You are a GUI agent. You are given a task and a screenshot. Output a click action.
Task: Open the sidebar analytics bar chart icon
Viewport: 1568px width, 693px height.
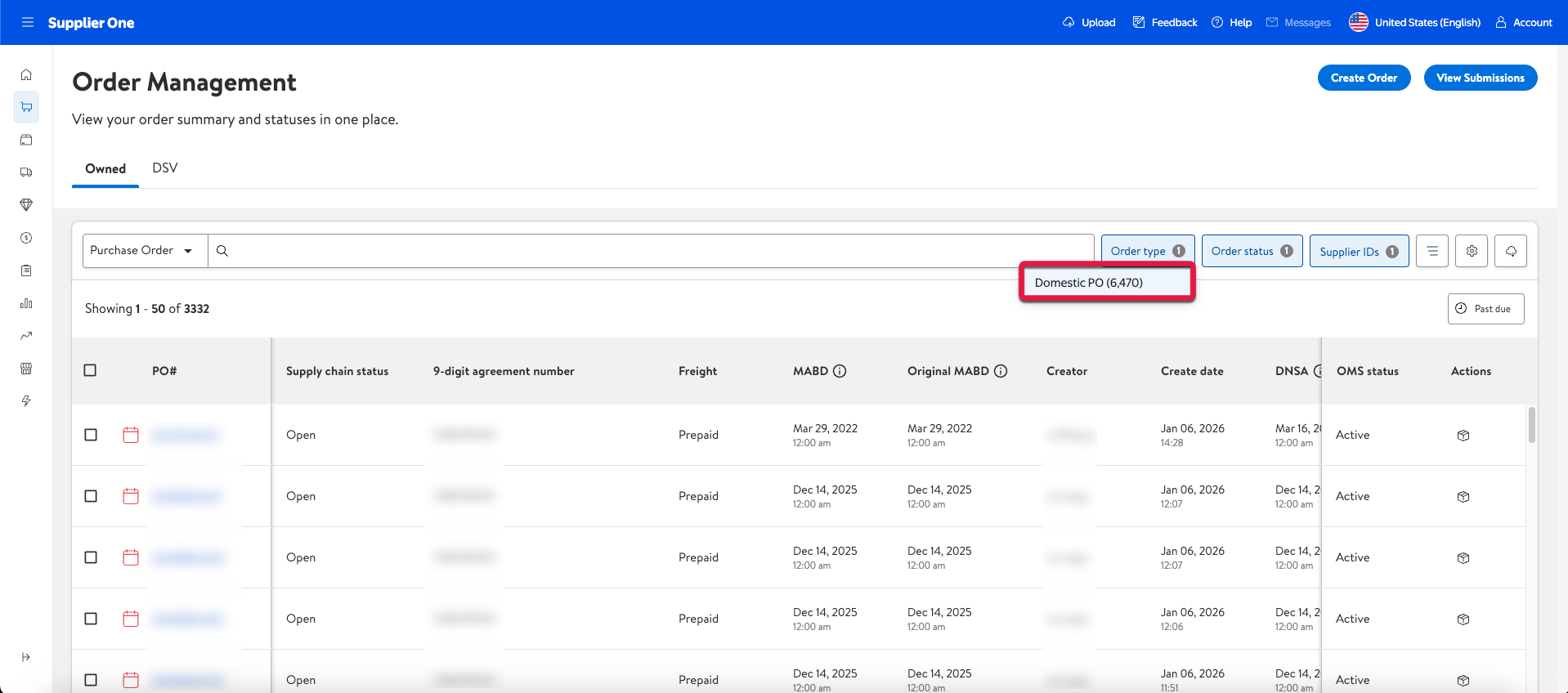click(x=26, y=303)
